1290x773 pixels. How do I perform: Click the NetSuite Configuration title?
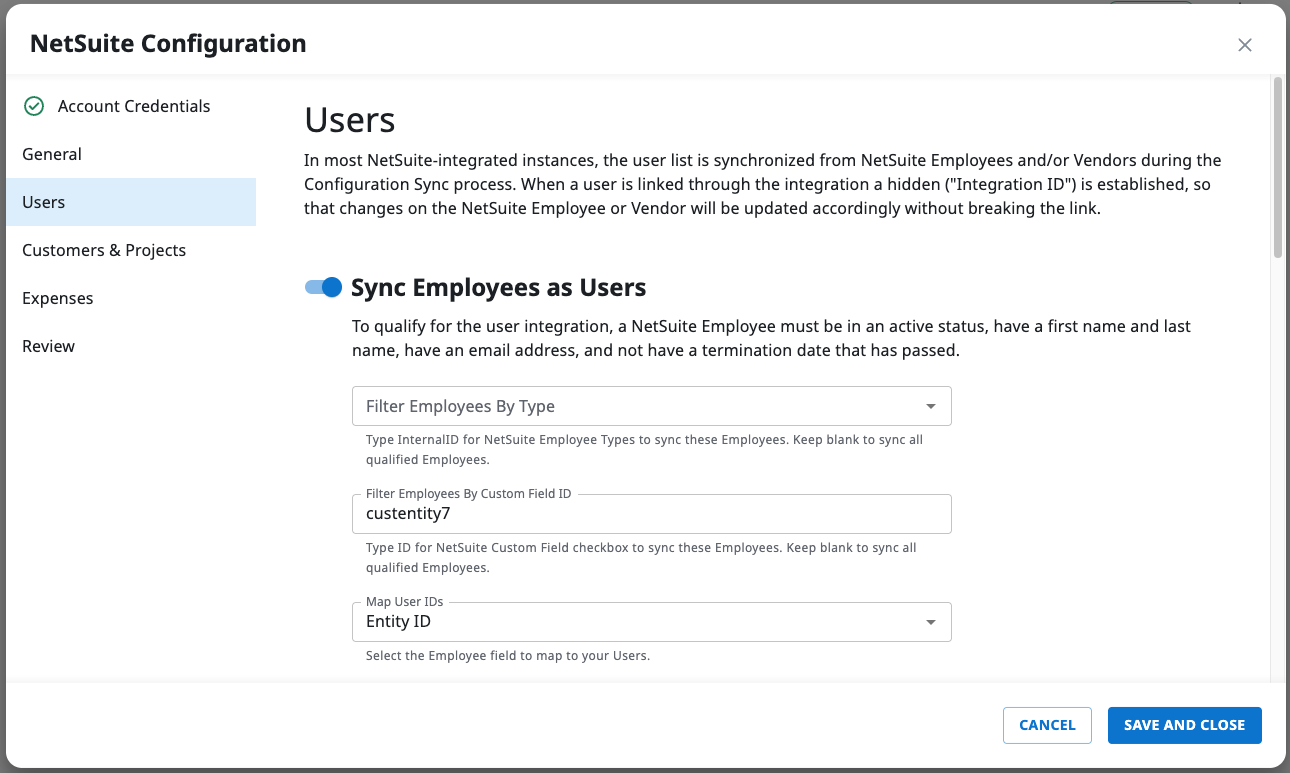coord(168,44)
